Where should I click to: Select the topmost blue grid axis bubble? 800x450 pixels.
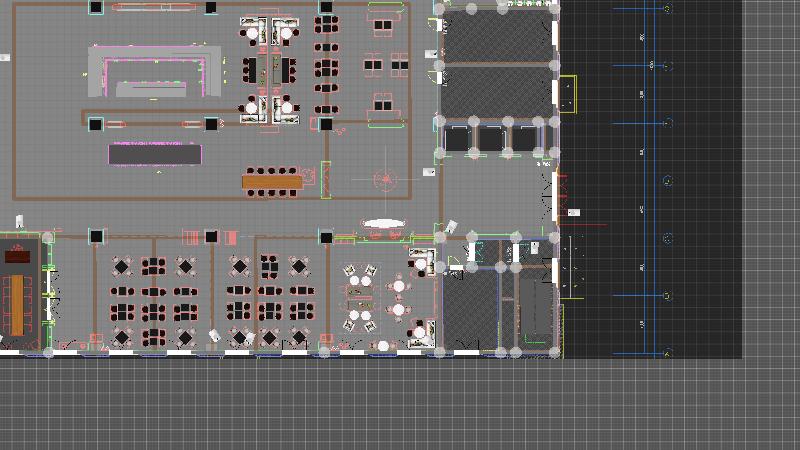click(x=667, y=11)
